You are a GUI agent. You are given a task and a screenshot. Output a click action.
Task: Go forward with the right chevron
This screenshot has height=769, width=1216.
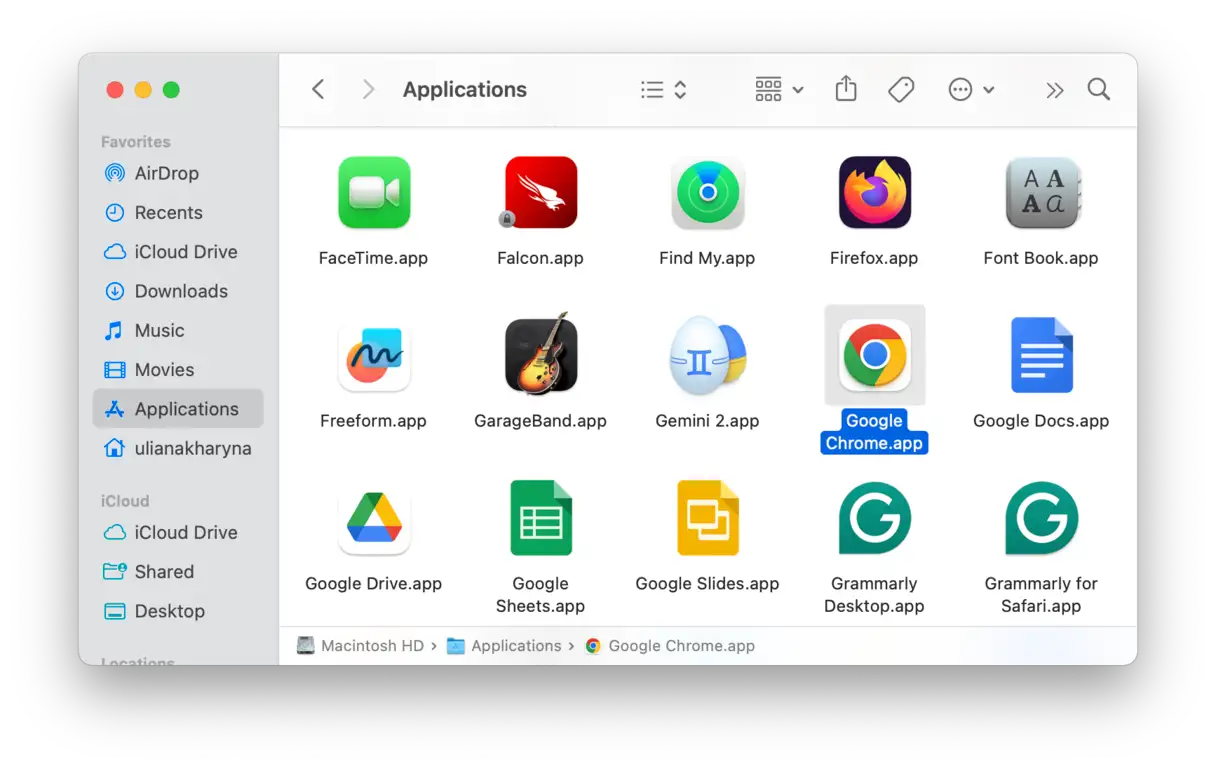click(x=368, y=89)
